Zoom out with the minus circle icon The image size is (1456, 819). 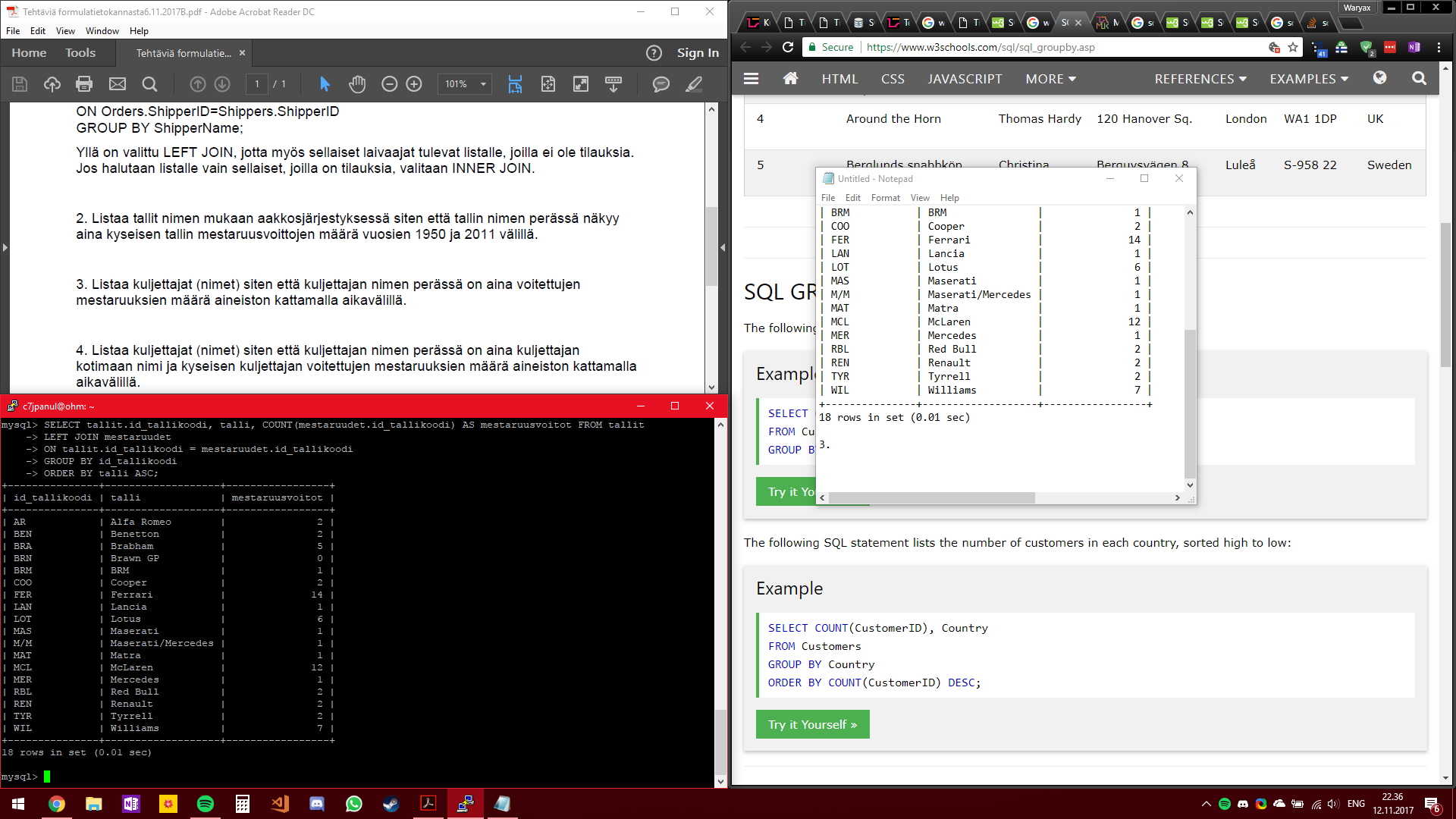[x=390, y=84]
